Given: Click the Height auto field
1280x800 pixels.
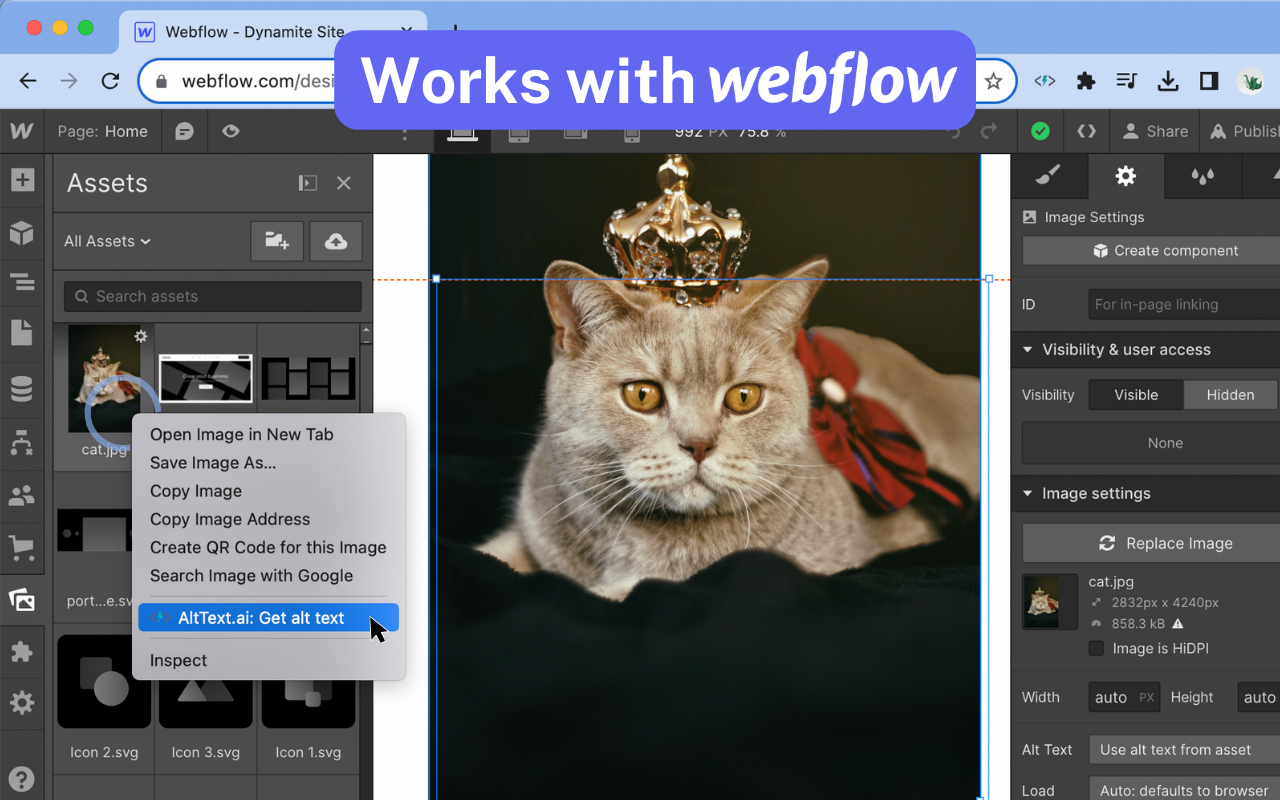Looking at the screenshot, I should (x=1259, y=697).
